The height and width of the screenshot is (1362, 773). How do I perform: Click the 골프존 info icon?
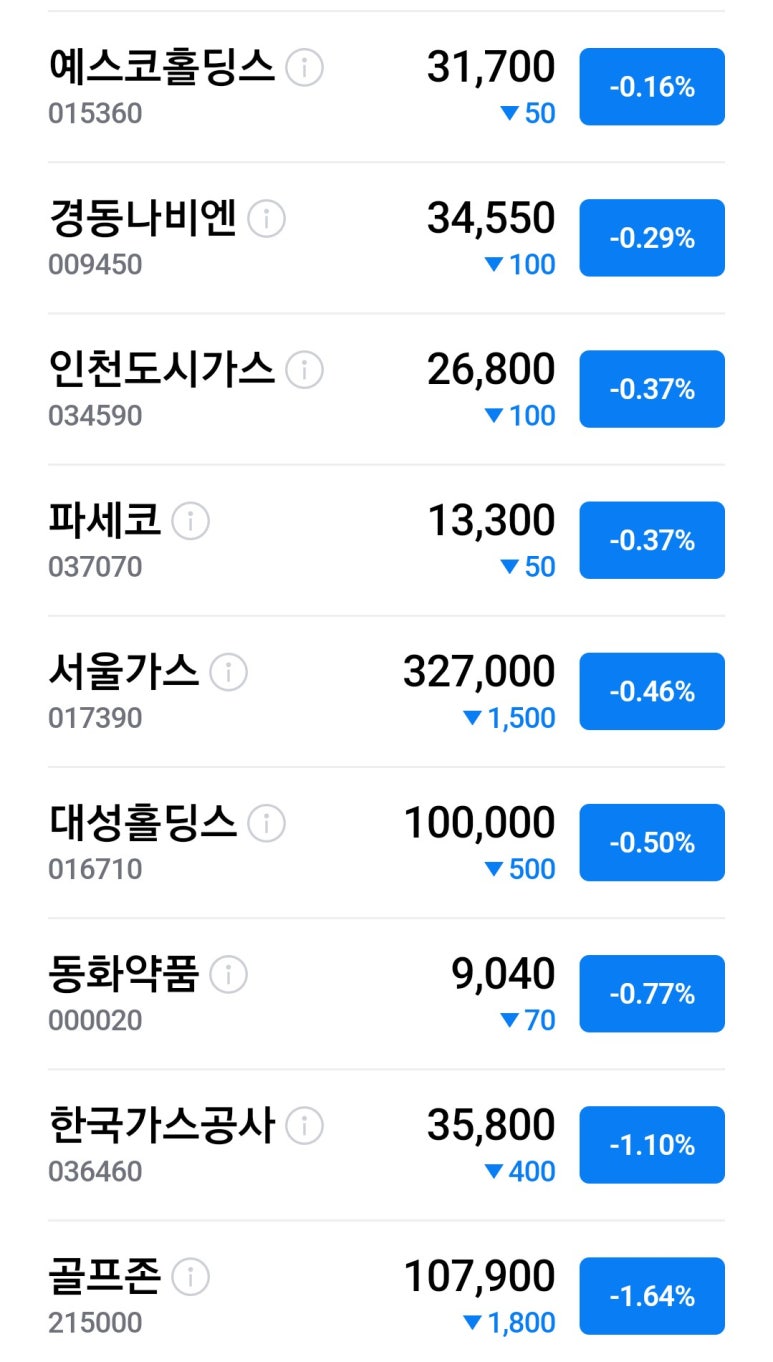[191, 1277]
